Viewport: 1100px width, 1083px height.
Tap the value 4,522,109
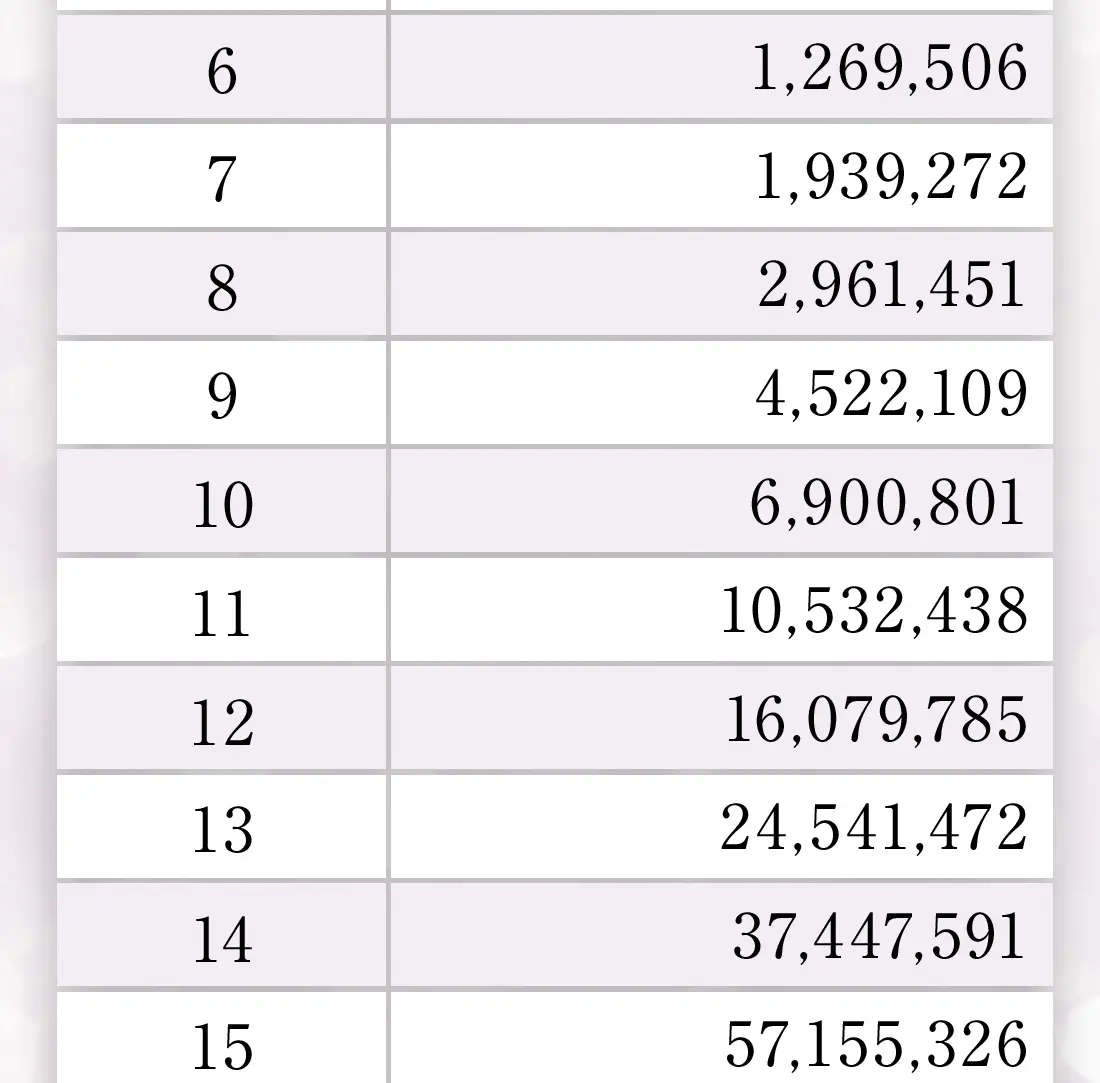(x=890, y=394)
